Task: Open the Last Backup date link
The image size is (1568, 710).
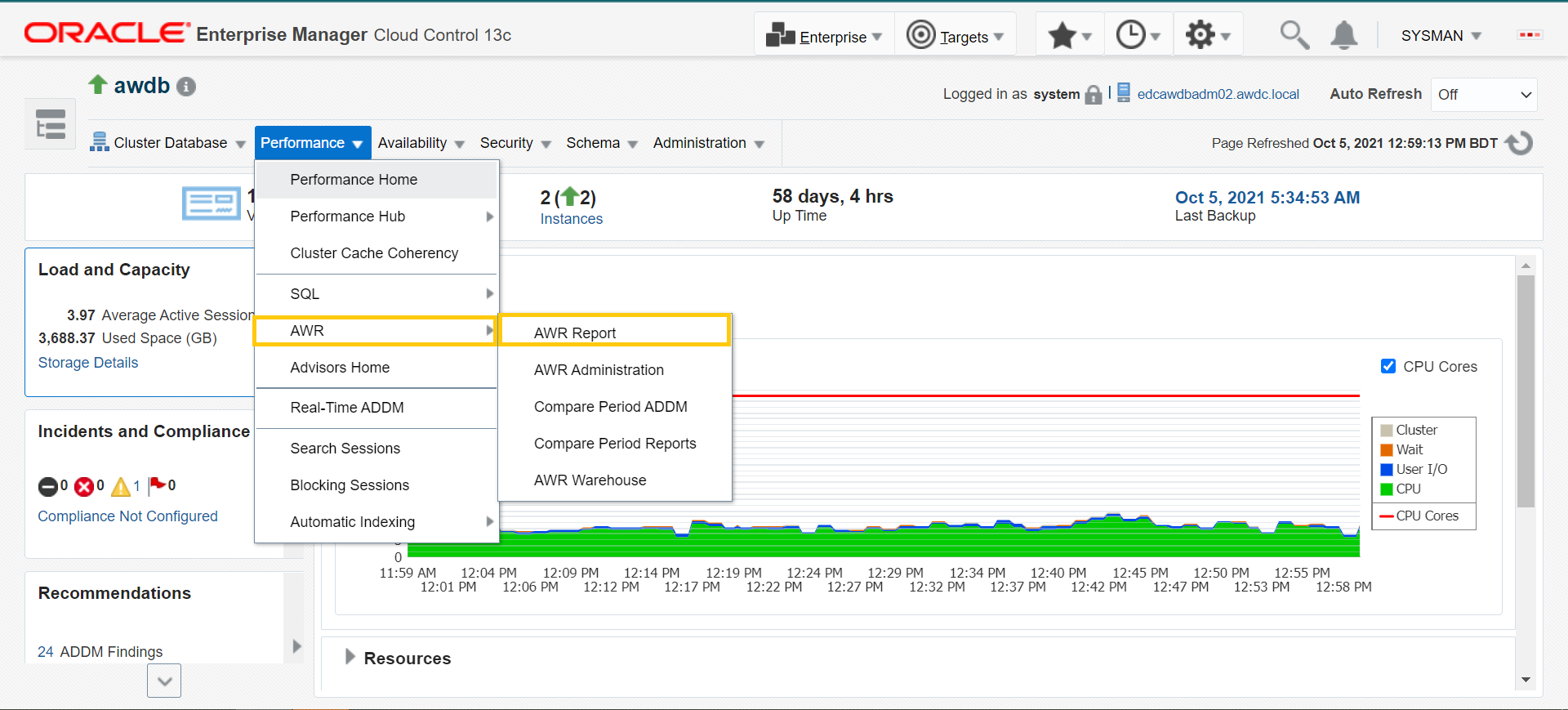Action: 1267,198
